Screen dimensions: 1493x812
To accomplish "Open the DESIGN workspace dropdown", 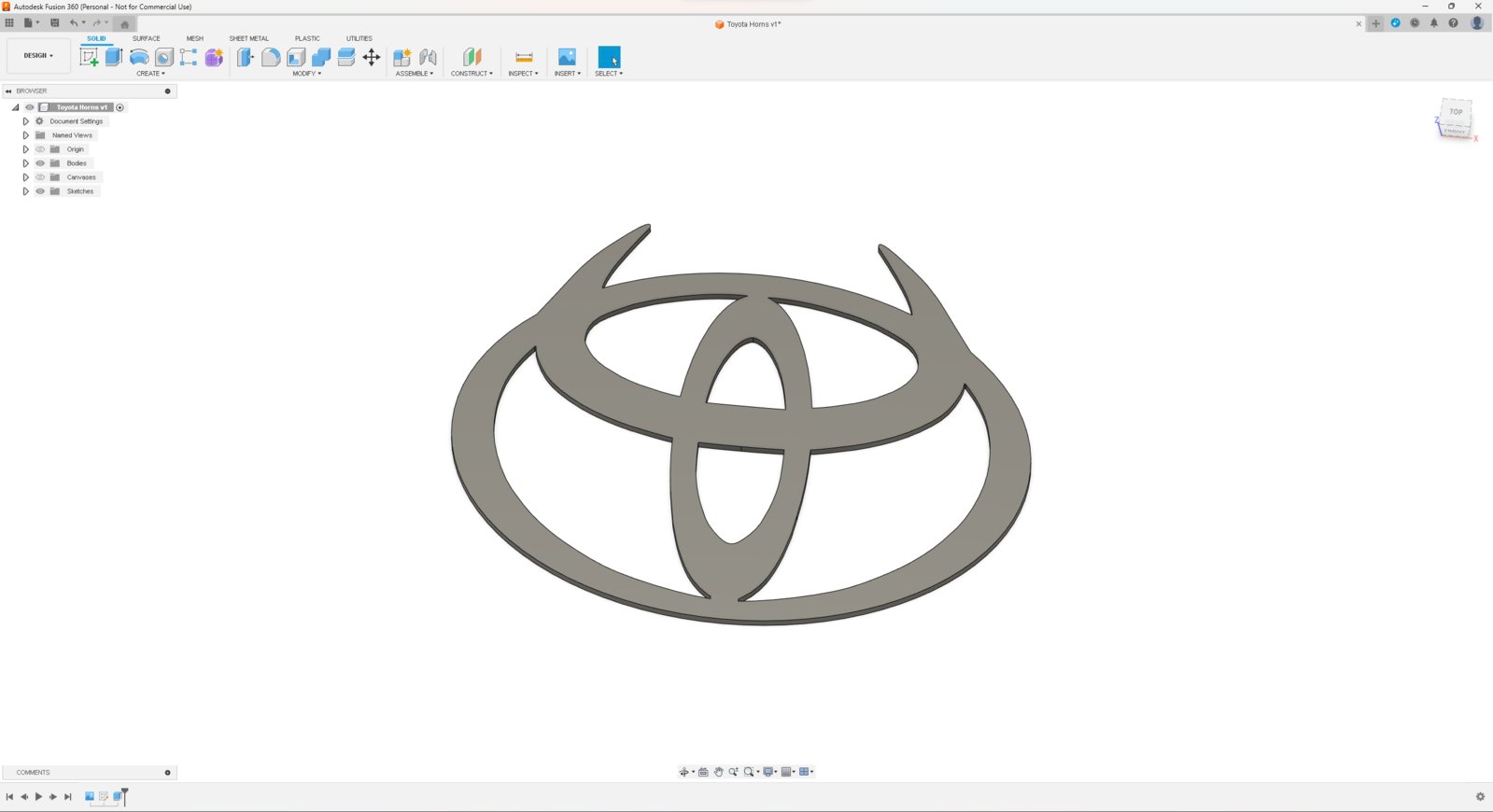I will tap(38, 56).
